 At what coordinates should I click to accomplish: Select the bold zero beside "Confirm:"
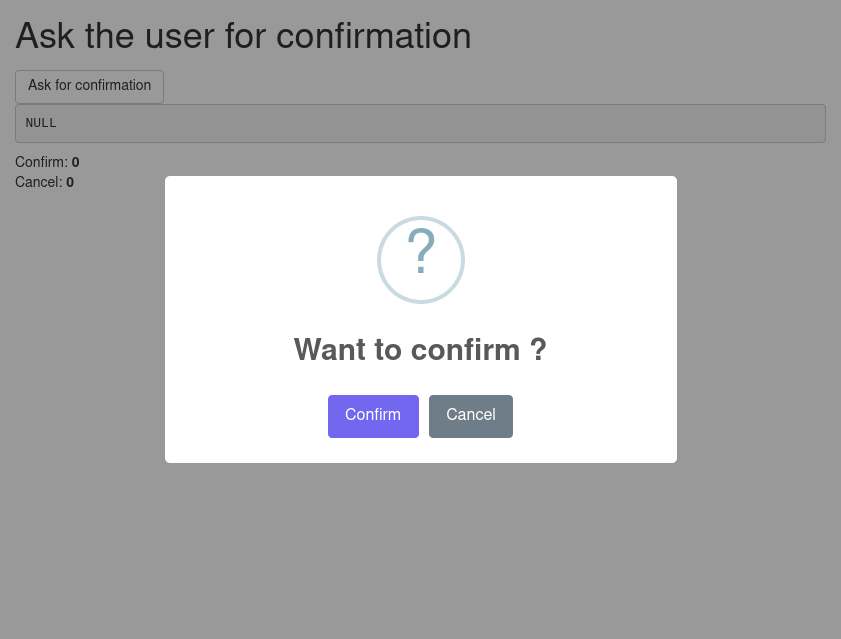tap(75, 162)
